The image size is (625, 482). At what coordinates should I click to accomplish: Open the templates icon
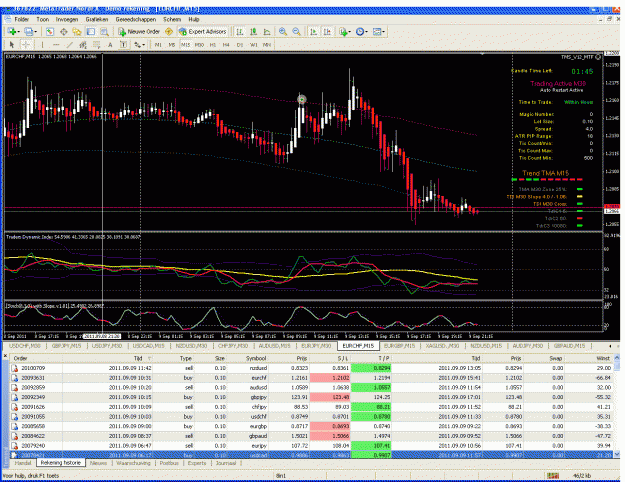[377, 31]
